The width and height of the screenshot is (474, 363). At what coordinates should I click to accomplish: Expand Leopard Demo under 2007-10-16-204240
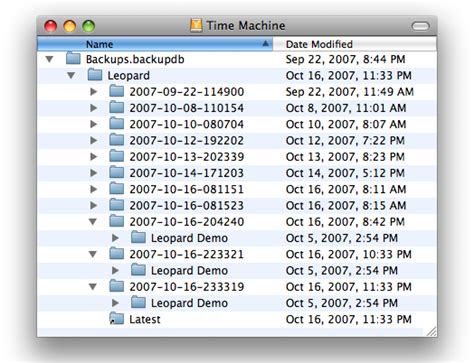[x=115, y=238]
